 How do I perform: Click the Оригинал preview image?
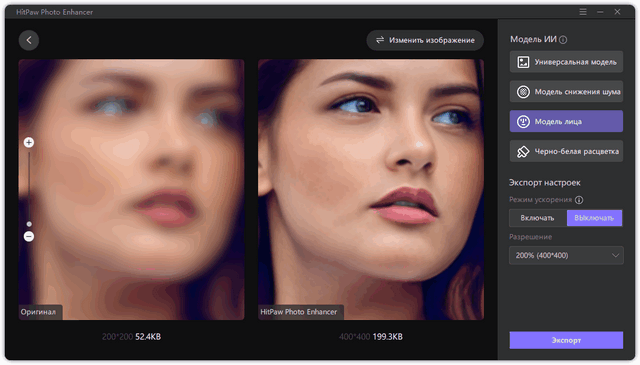click(x=131, y=189)
